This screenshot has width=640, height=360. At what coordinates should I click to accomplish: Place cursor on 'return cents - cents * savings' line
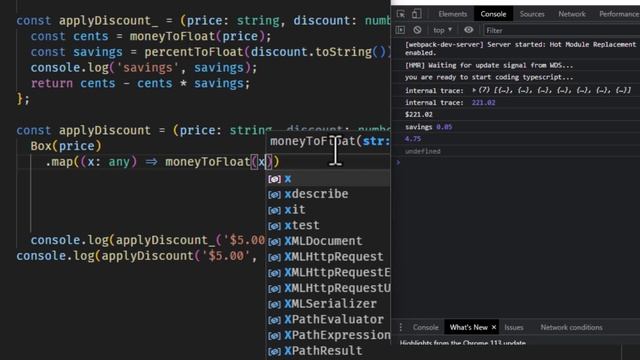140,84
